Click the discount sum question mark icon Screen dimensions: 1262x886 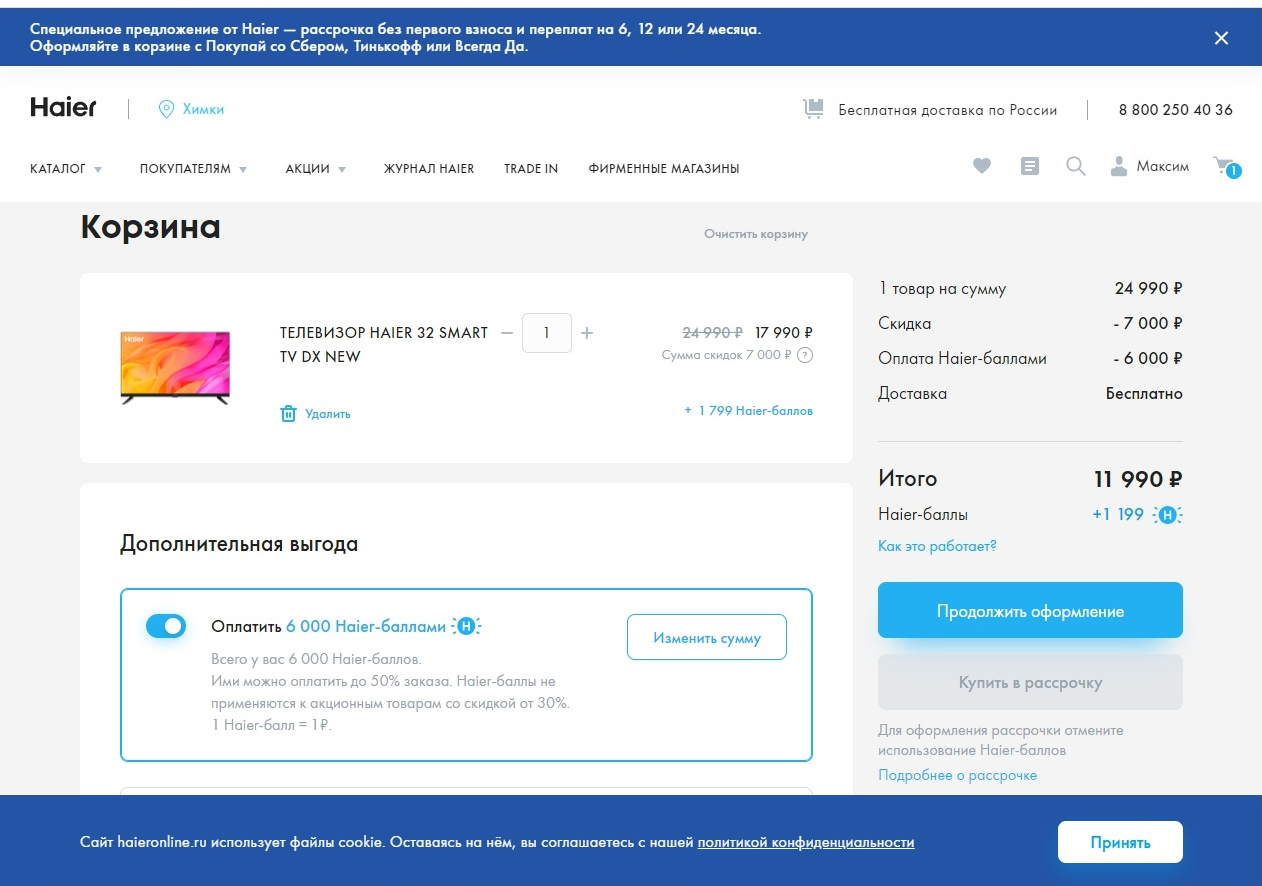point(805,355)
